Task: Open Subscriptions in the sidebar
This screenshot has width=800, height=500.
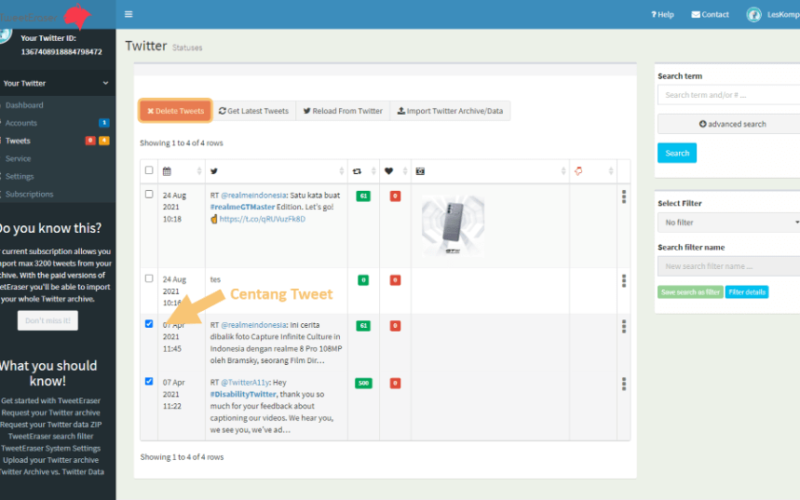Action: click(29, 194)
